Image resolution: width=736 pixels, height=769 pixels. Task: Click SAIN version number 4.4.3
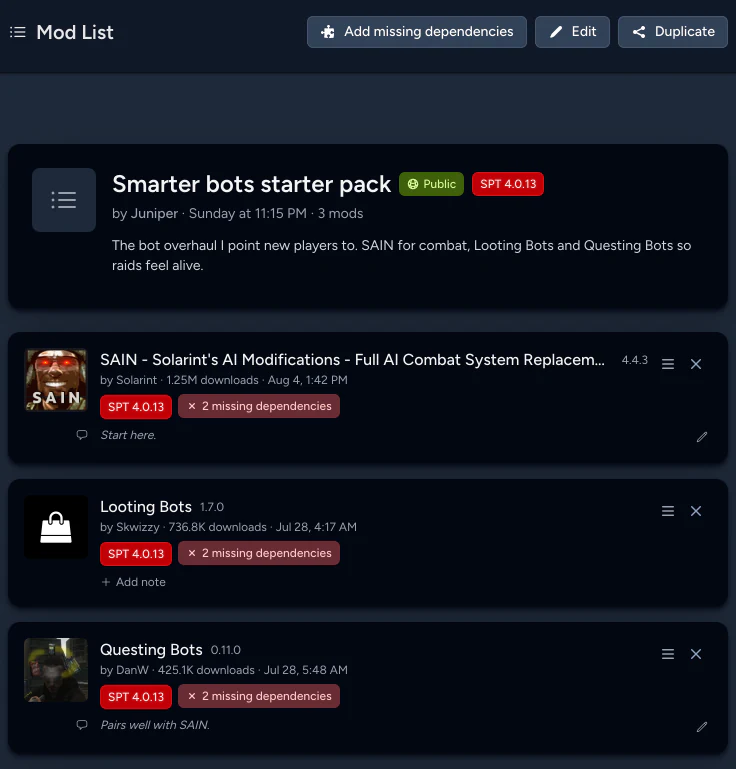634,360
